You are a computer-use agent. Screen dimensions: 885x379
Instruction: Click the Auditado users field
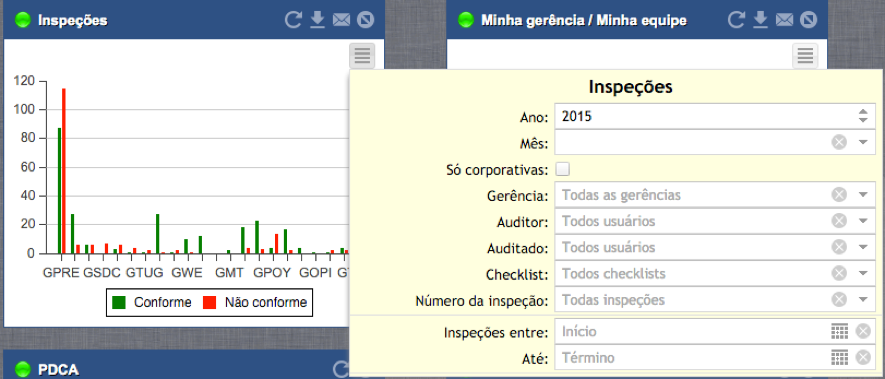click(x=715, y=247)
